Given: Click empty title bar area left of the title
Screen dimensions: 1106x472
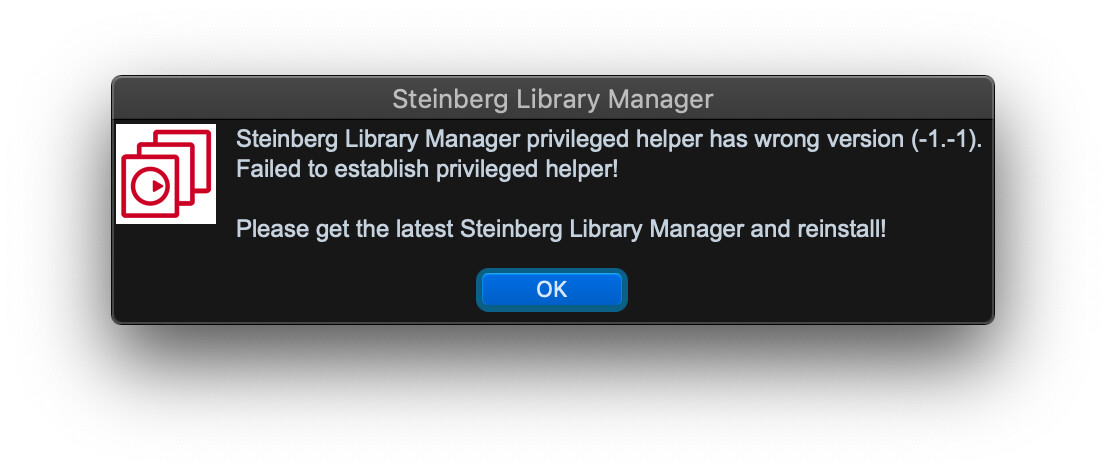Looking at the screenshot, I should click(x=250, y=99).
